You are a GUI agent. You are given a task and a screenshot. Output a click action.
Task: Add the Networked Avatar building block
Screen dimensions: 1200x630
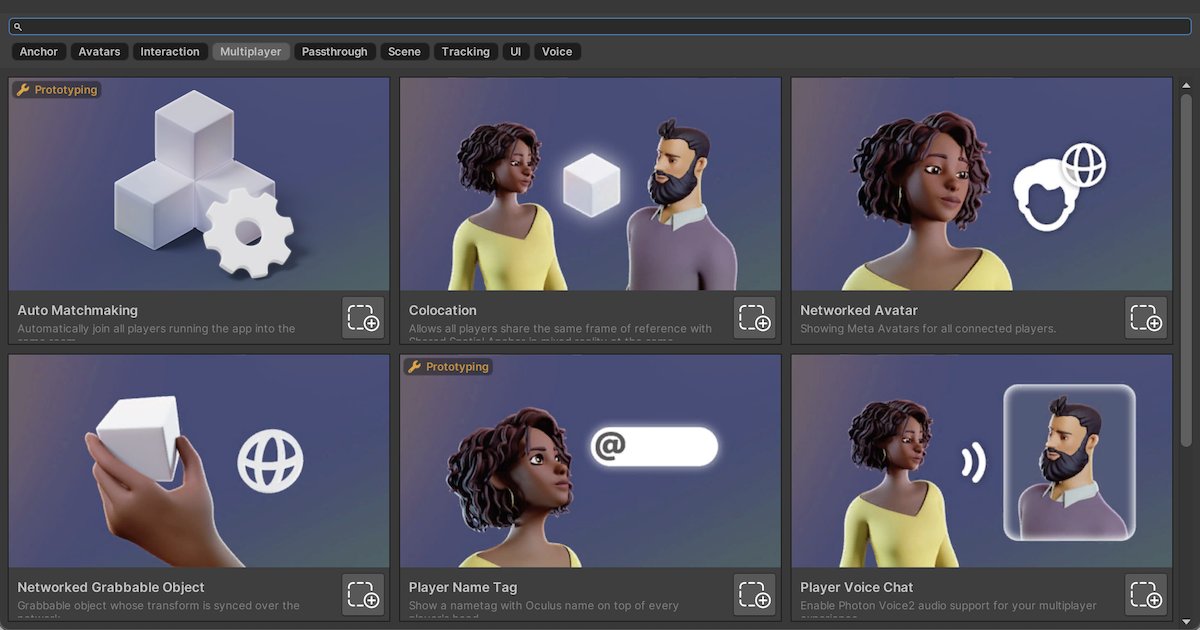pyautogui.click(x=1146, y=318)
